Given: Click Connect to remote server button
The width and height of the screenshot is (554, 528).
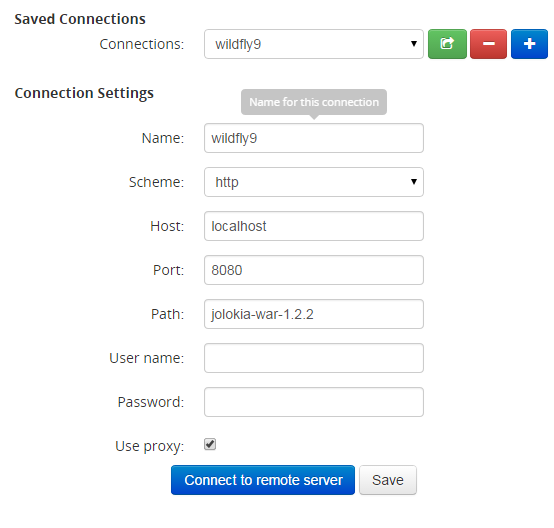Looking at the screenshot, I should (263, 480).
